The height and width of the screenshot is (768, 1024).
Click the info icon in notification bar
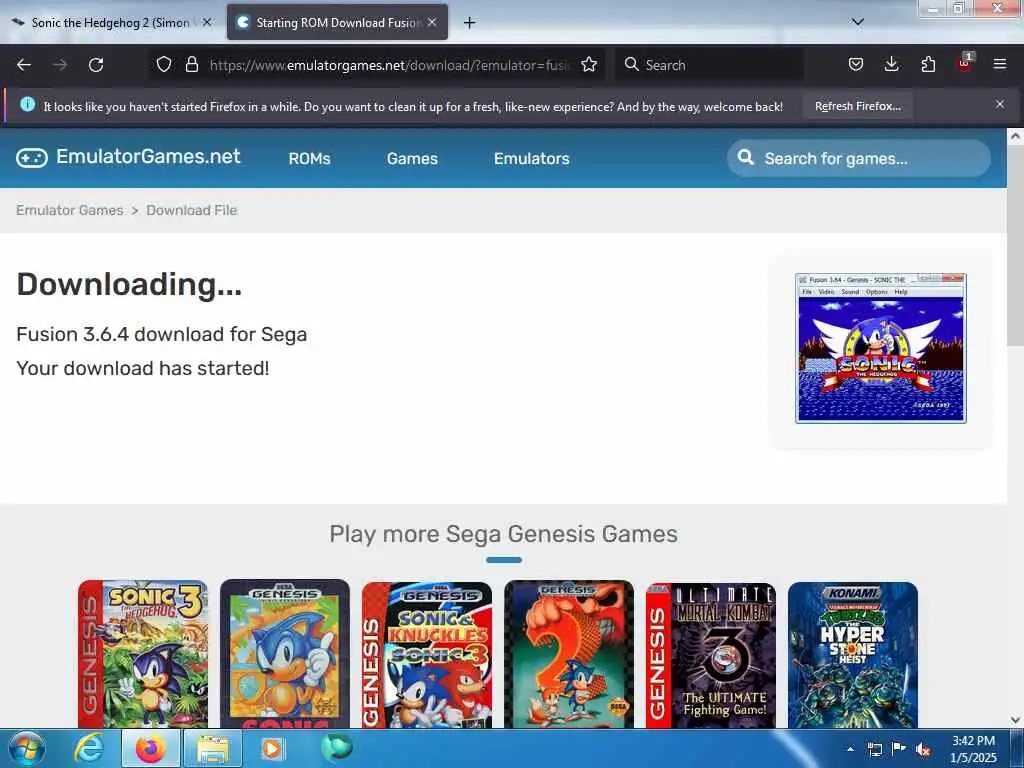[x=27, y=104]
